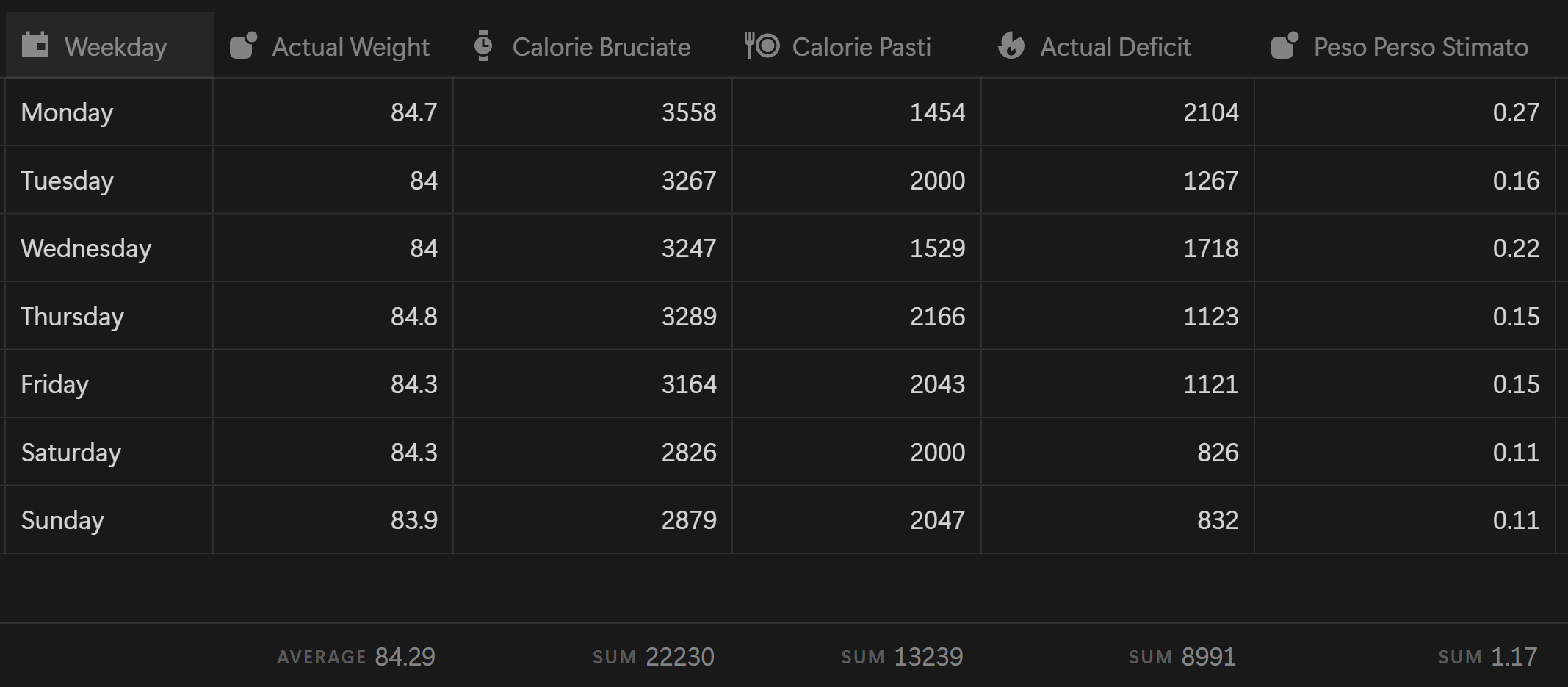Click the watch icon beside Calorie Bruciate
This screenshot has width=1568, height=687.
click(x=483, y=46)
